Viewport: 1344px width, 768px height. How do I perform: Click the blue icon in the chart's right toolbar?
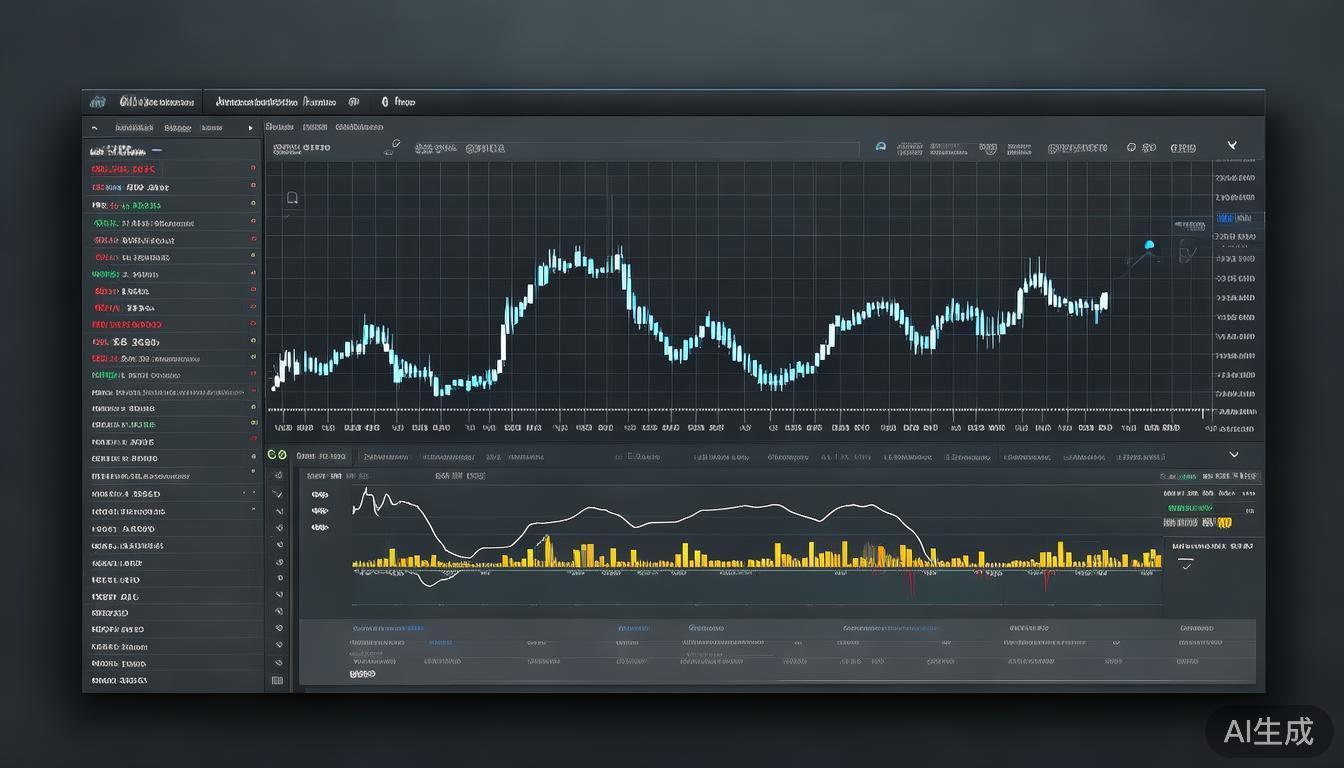click(x=880, y=147)
